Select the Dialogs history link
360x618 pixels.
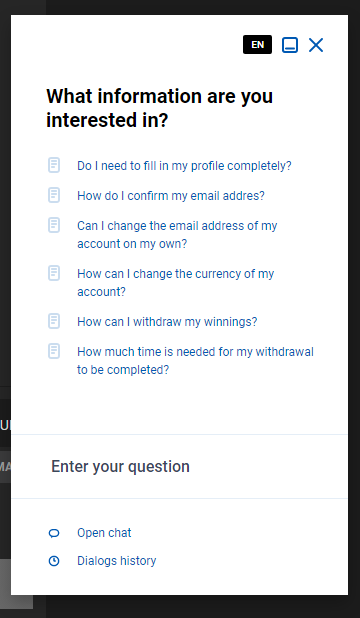(117, 561)
